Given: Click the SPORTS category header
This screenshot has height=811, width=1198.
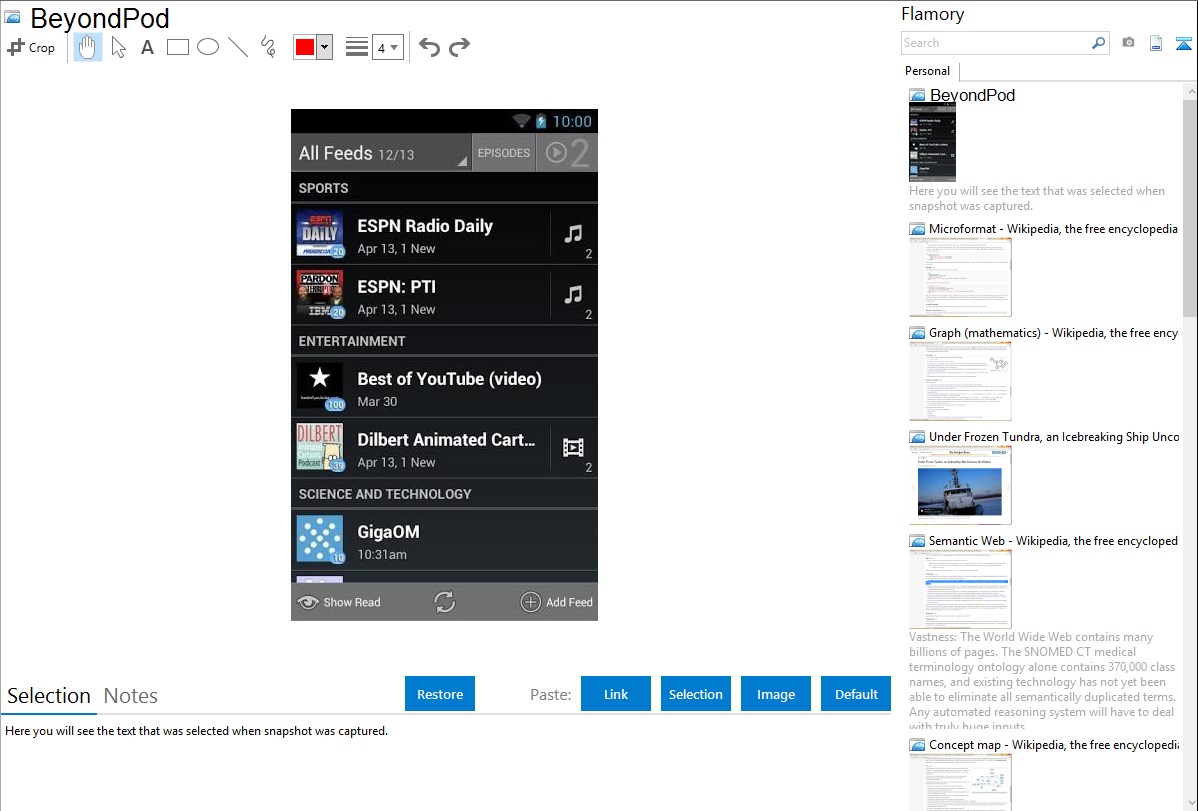Looking at the screenshot, I should (x=444, y=188).
